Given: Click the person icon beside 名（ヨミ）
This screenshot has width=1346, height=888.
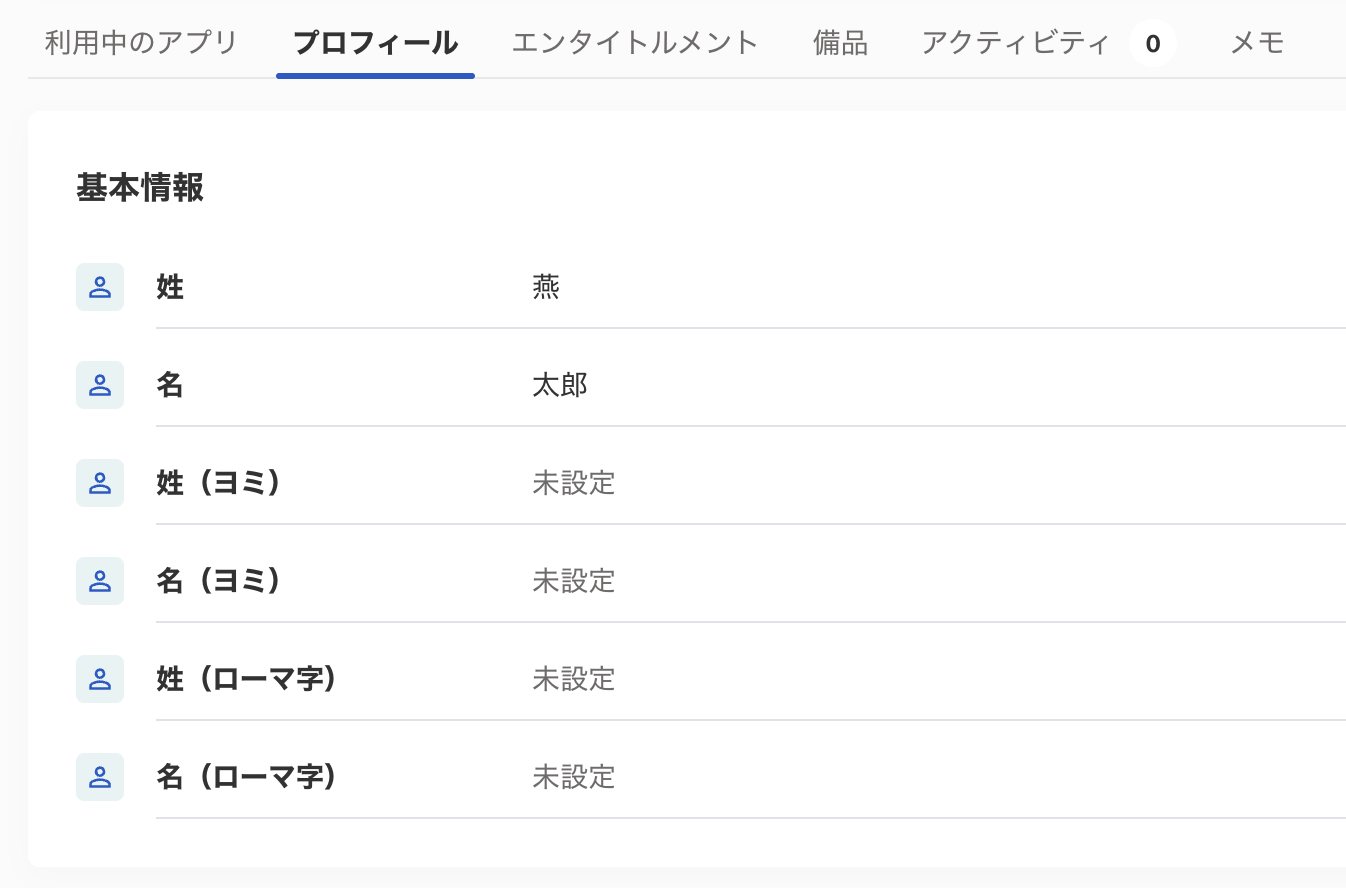Looking at the screenshot, I should [100, 581].
